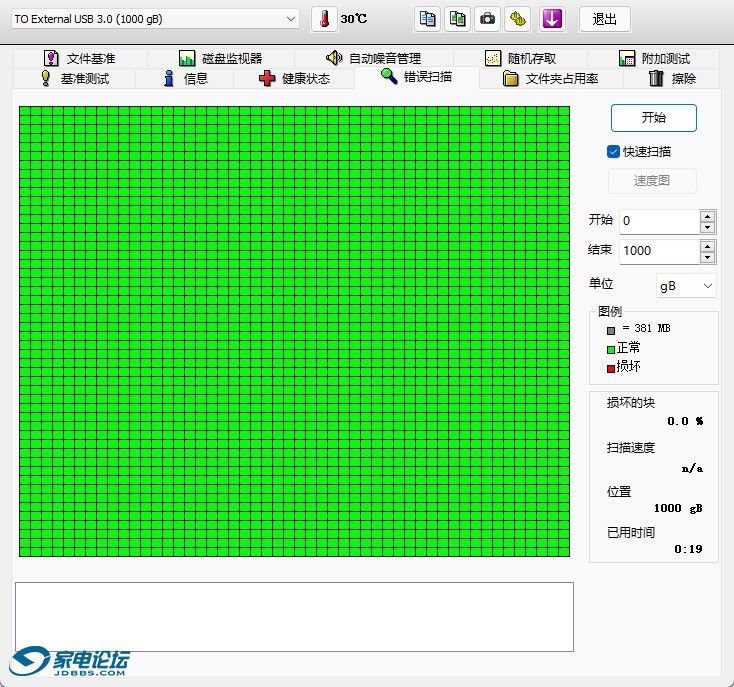Viewport: 734px width, 687px height.
Task: Switch to the 基准测试 tab
Action: (74, 78)
